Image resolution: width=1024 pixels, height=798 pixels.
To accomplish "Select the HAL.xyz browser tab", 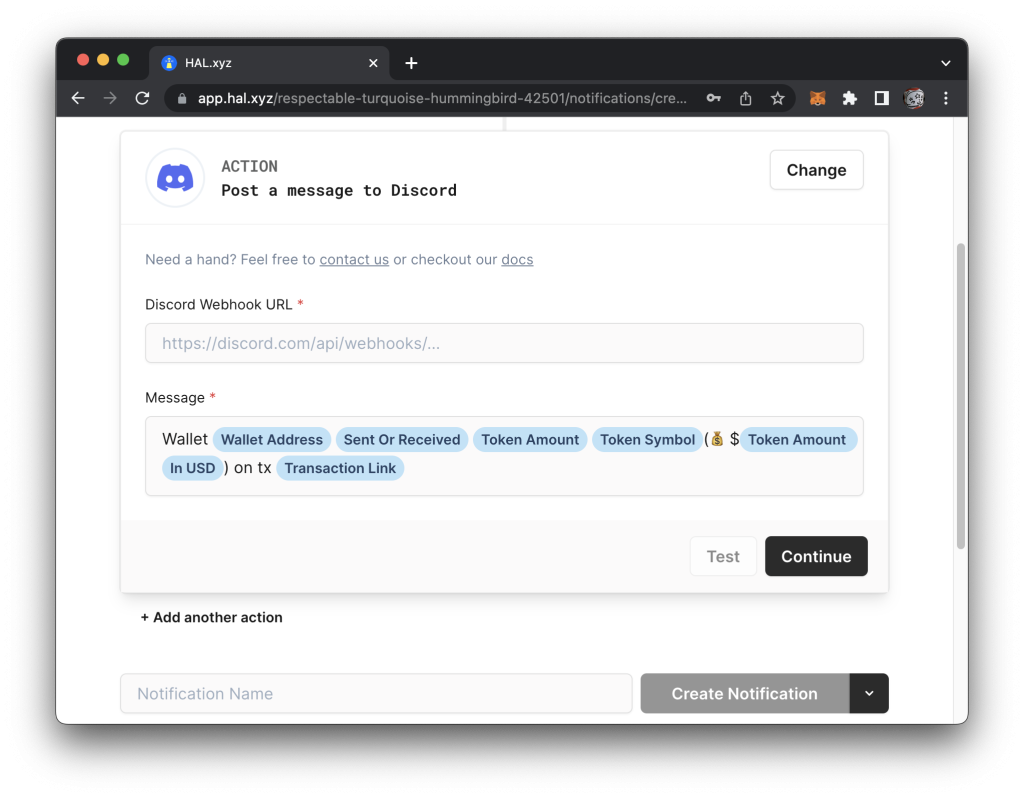I will click(x=269, y=63).
